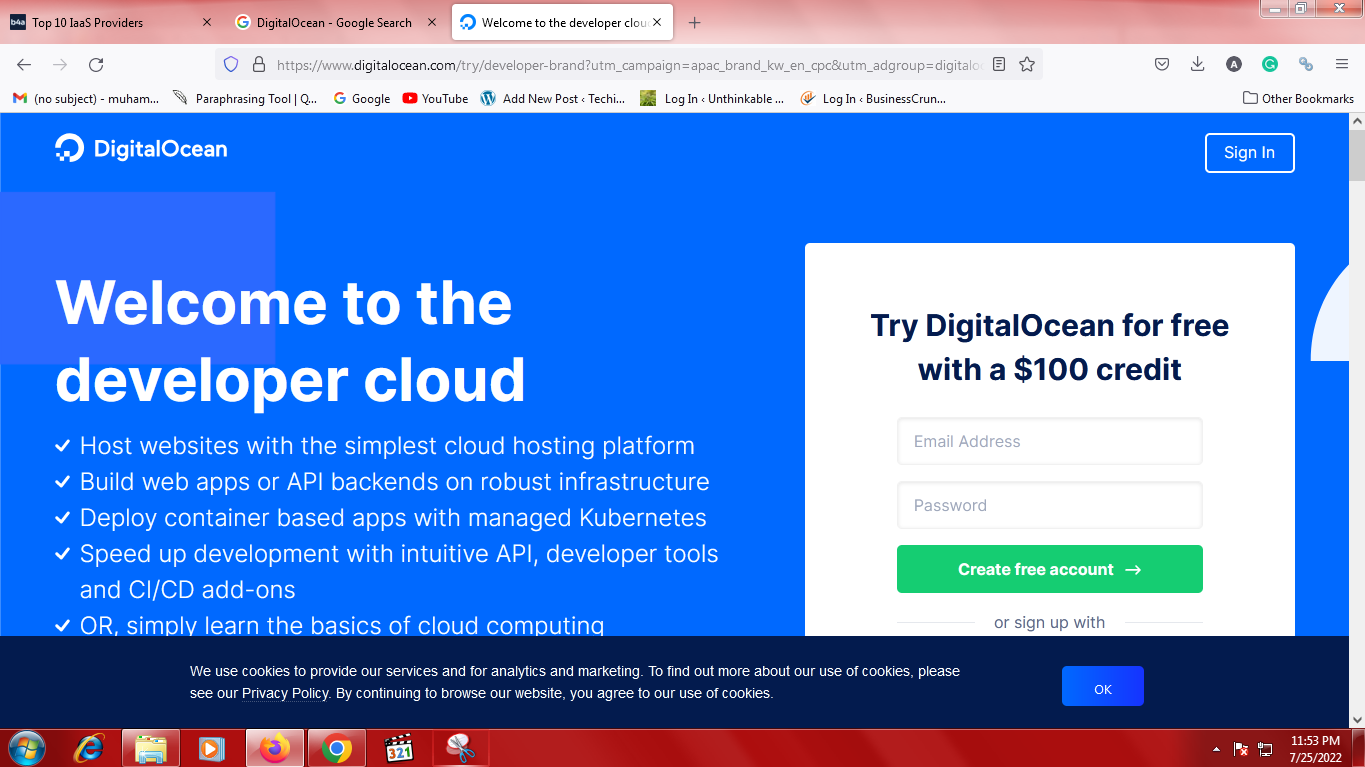Show hidden system tray icons arrow

click(1216, 748)
